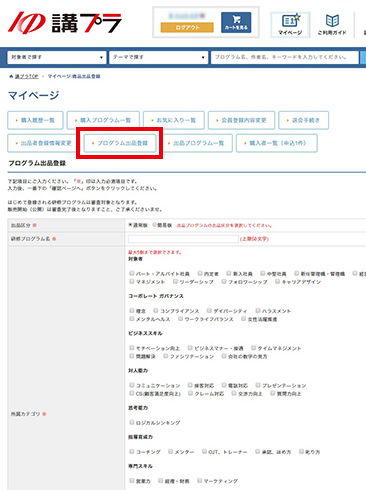Check the 問題解決 checkbox
This screenshot has height=490, width=366.
[132, 356]
